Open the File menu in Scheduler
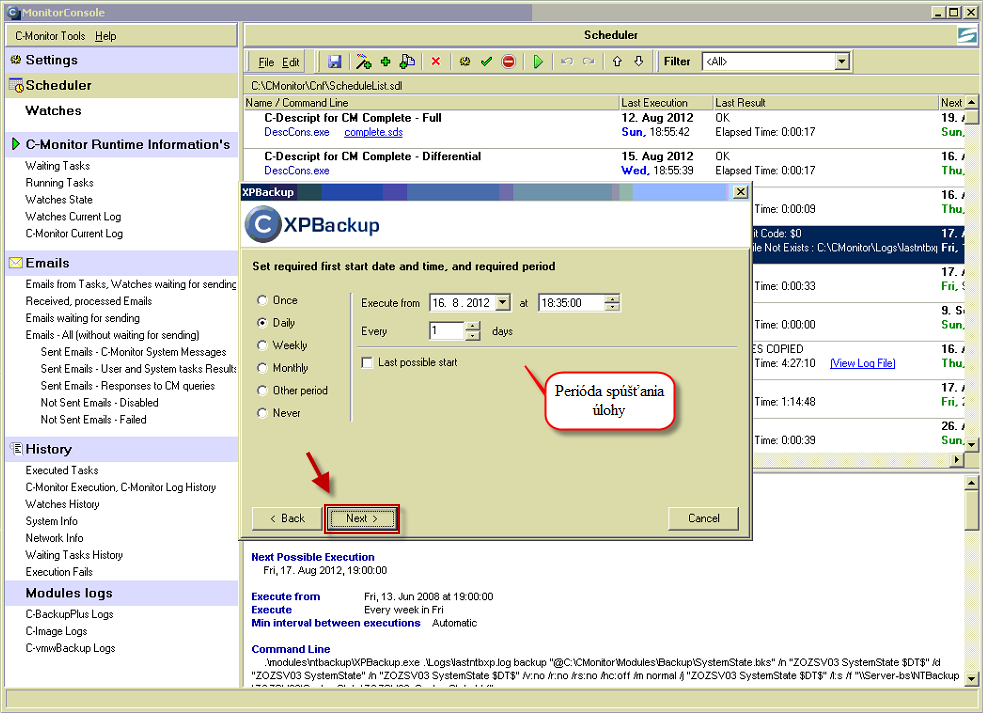The height and width of the screenshot is (713, 983). point(266,62)
